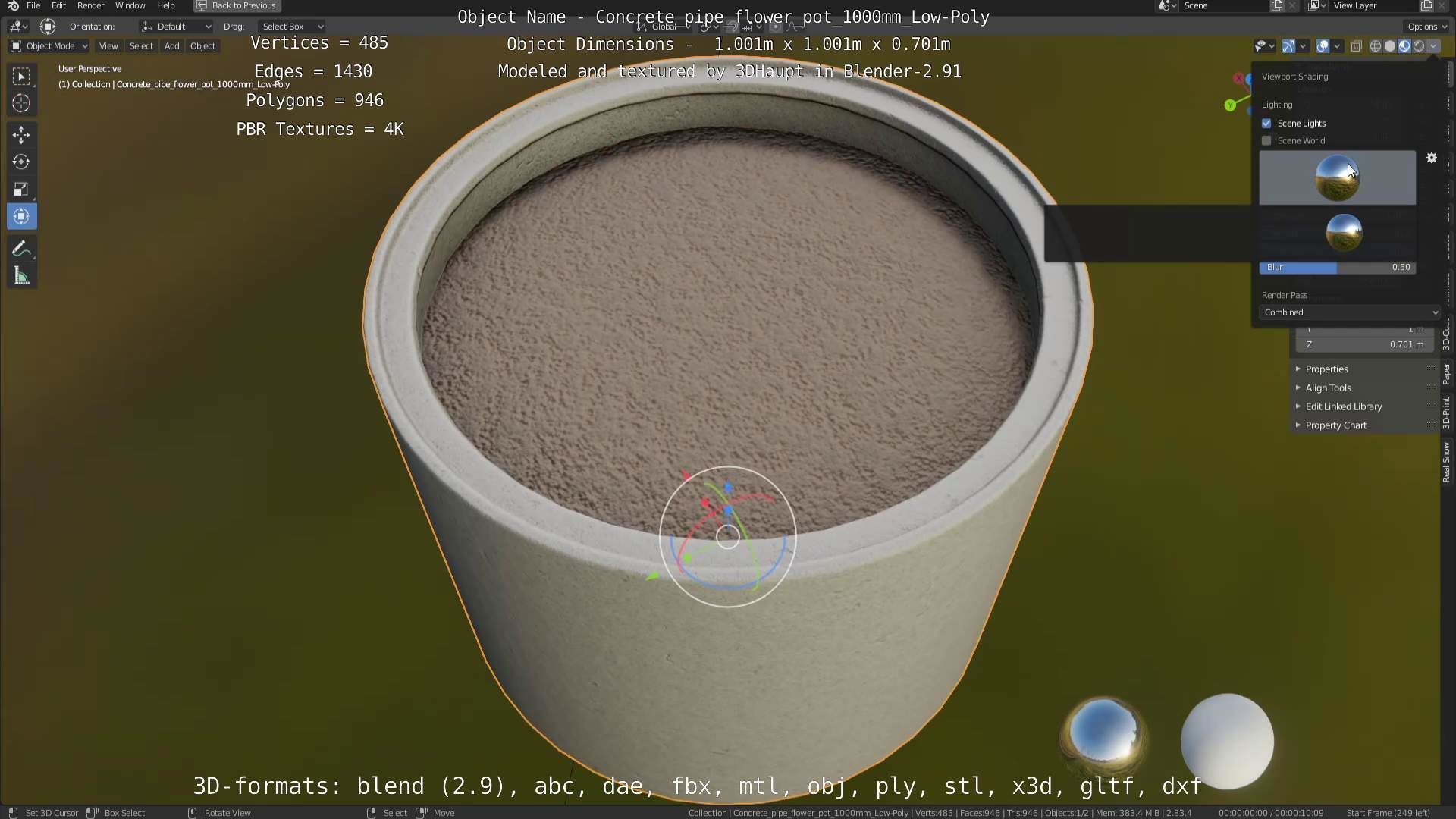Click the View Layer name field

pos(1373,5)
